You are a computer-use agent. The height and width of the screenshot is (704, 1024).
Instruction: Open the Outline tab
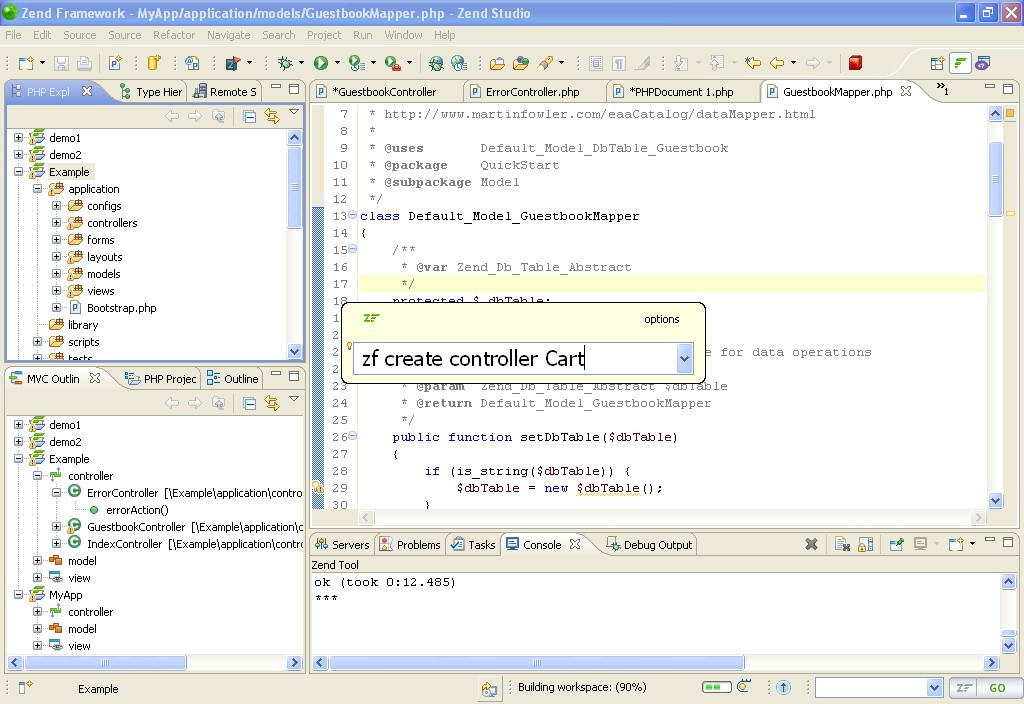point(232,379)
